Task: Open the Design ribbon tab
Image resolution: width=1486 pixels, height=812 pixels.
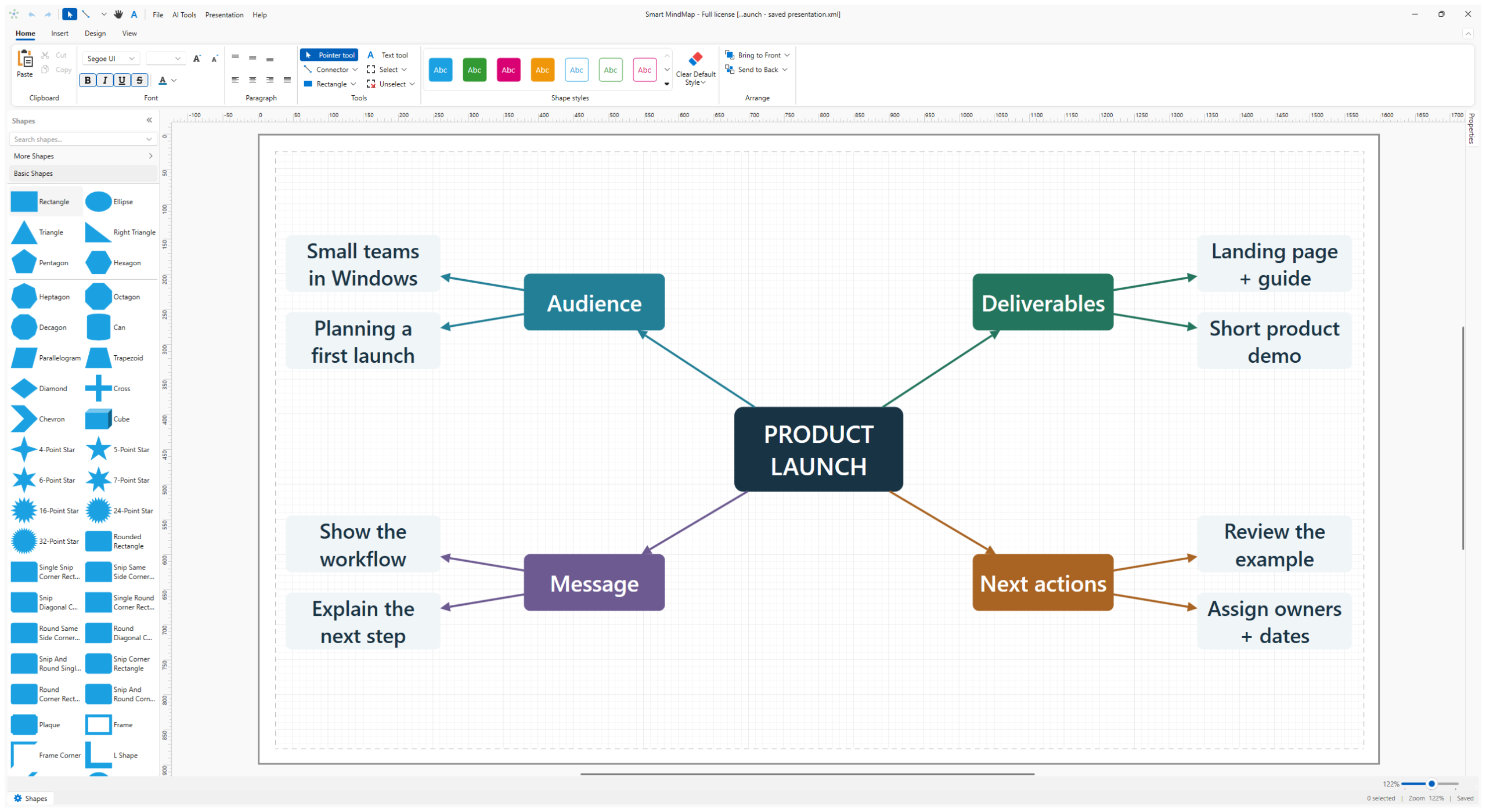Action: [x=95, y=34]
